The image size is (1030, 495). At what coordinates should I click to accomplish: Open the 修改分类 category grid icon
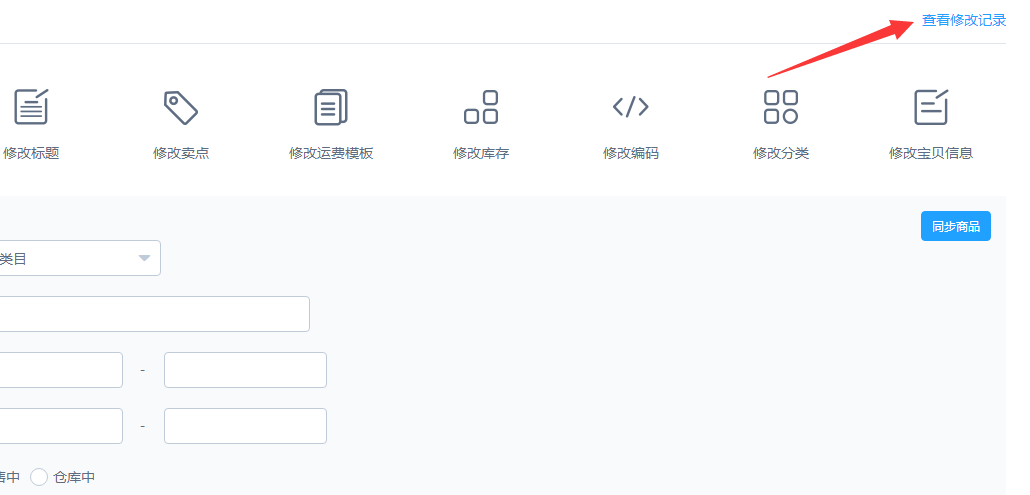pos(781,107)
